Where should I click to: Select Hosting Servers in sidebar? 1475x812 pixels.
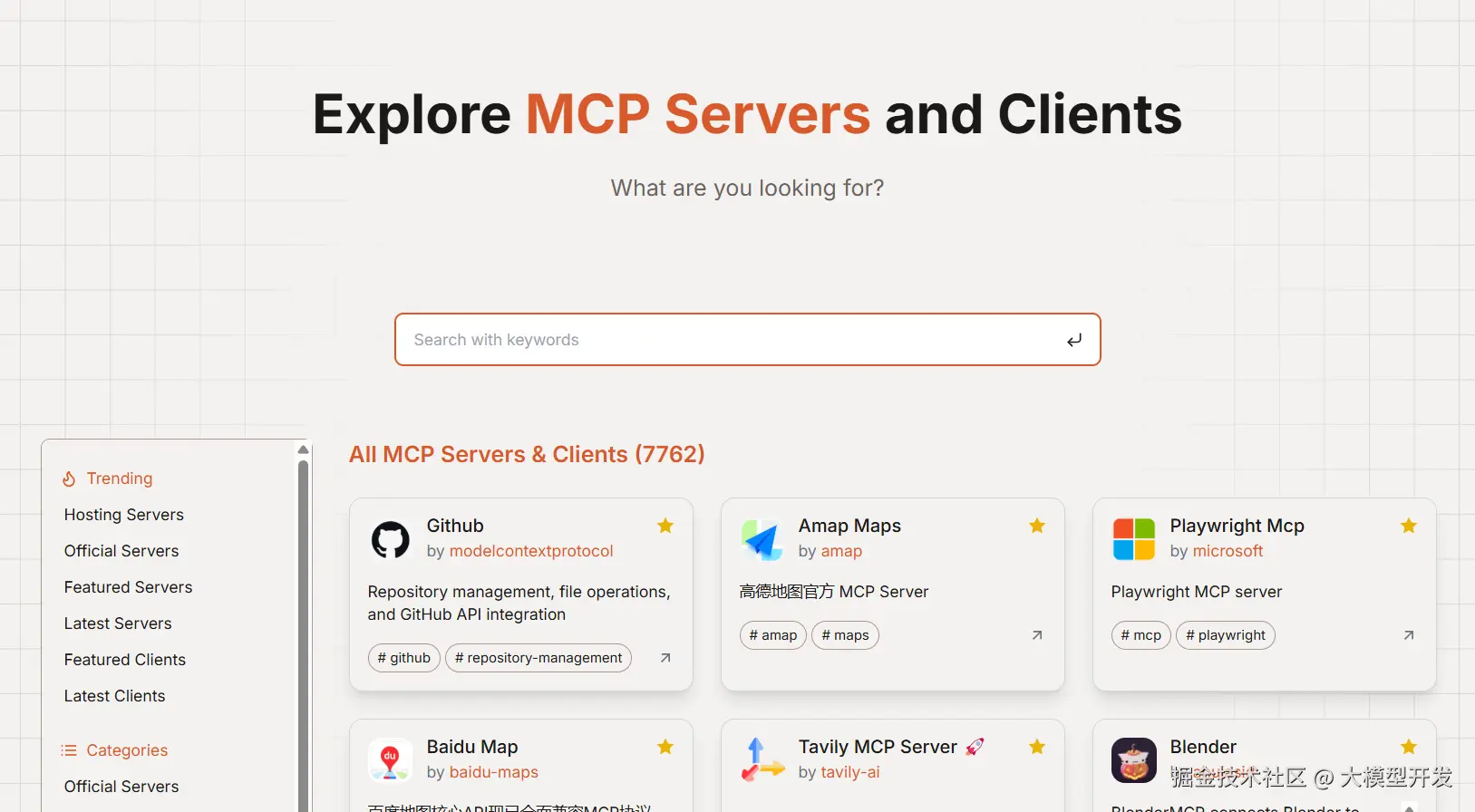[124, 515]
